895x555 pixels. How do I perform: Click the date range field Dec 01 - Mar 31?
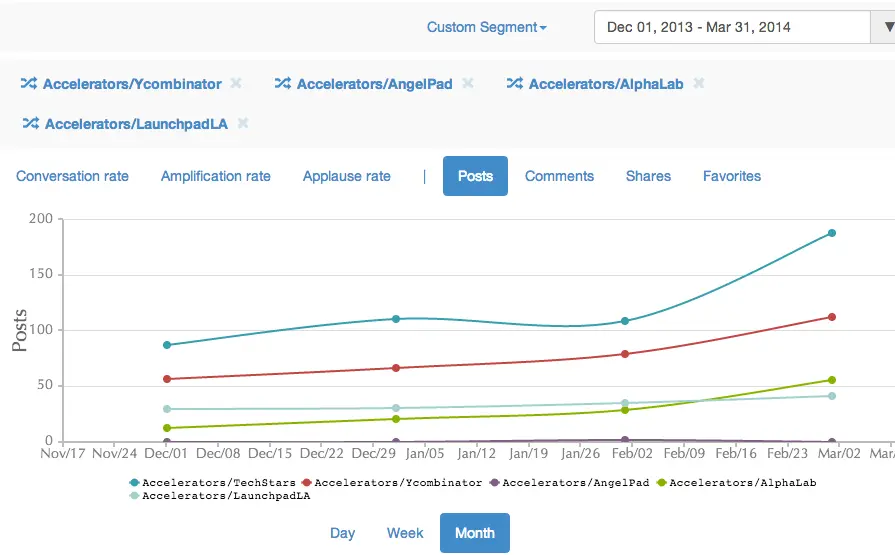click(x=732, y=27)
